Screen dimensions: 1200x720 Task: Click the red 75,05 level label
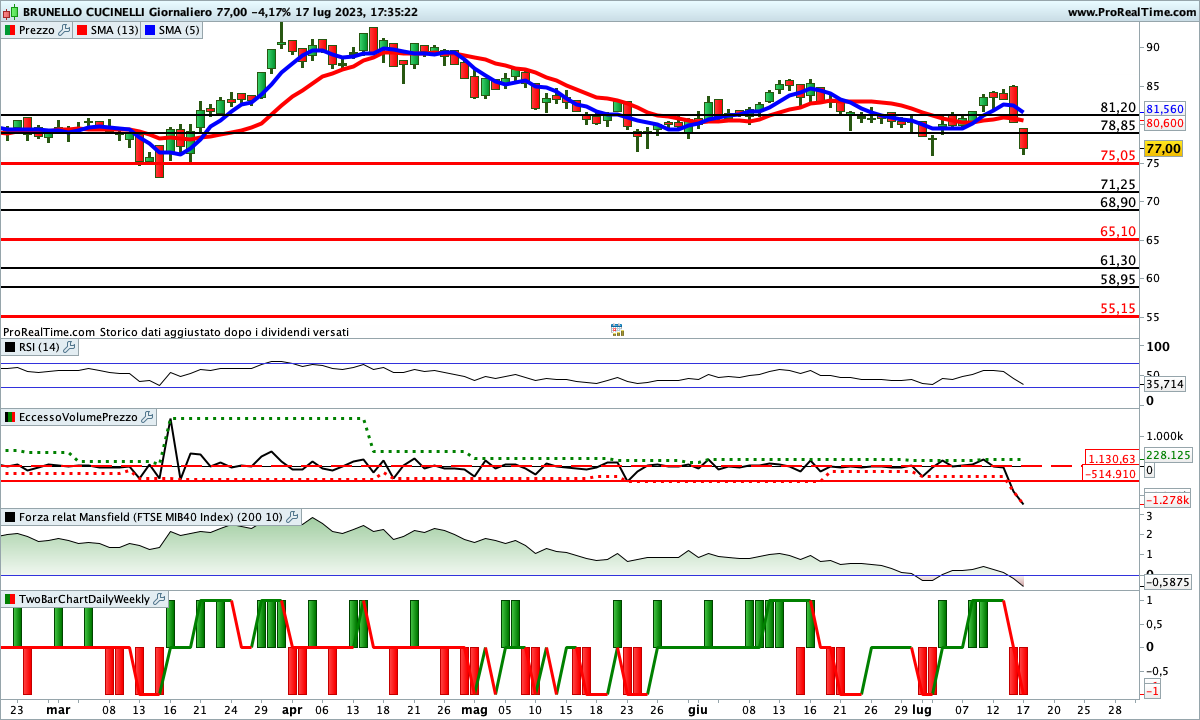pos(1117,155)
